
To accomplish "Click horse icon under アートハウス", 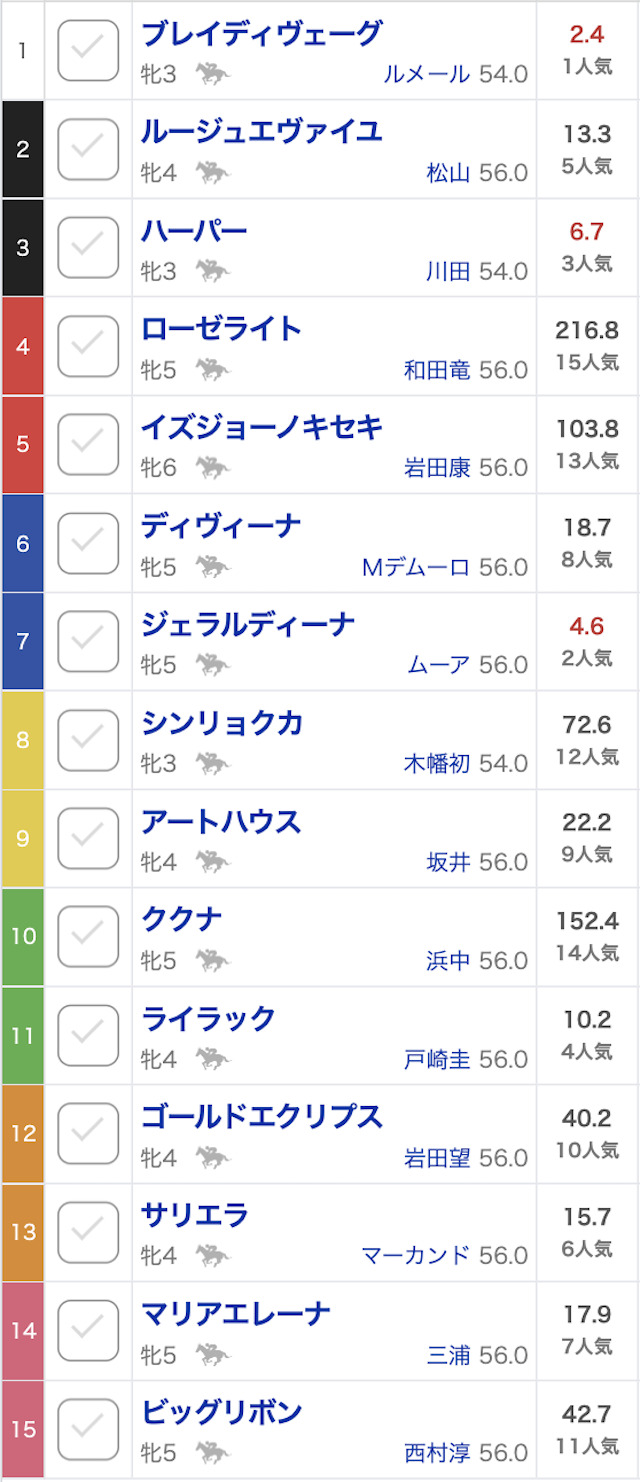I will tap(212, 862).
